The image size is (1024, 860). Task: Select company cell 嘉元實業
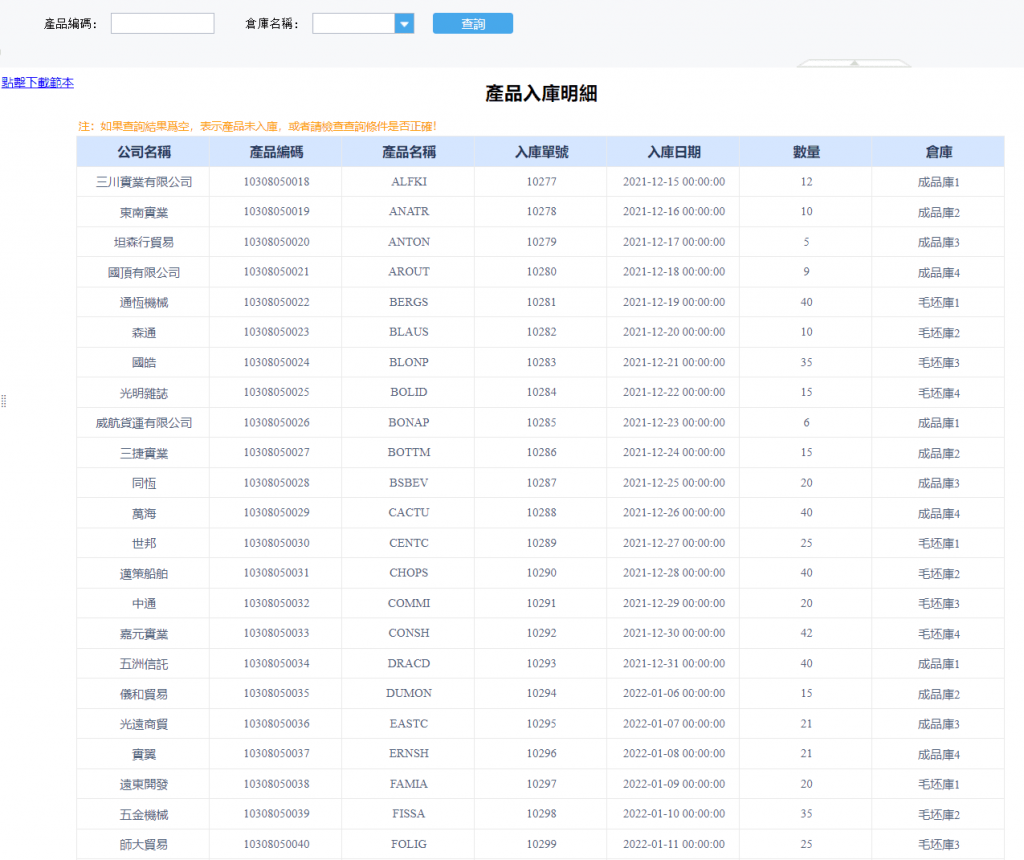(x=144, y=633)
